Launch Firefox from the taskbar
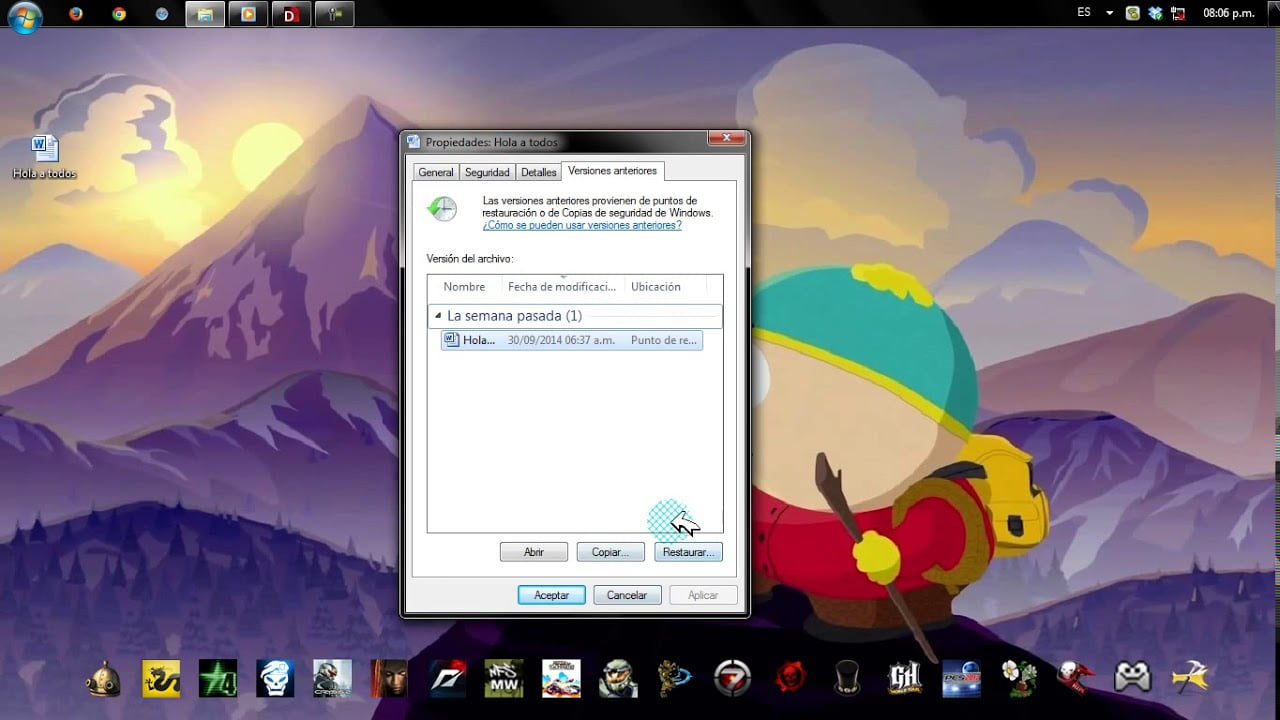1280x720 pixels. [76, 14]
